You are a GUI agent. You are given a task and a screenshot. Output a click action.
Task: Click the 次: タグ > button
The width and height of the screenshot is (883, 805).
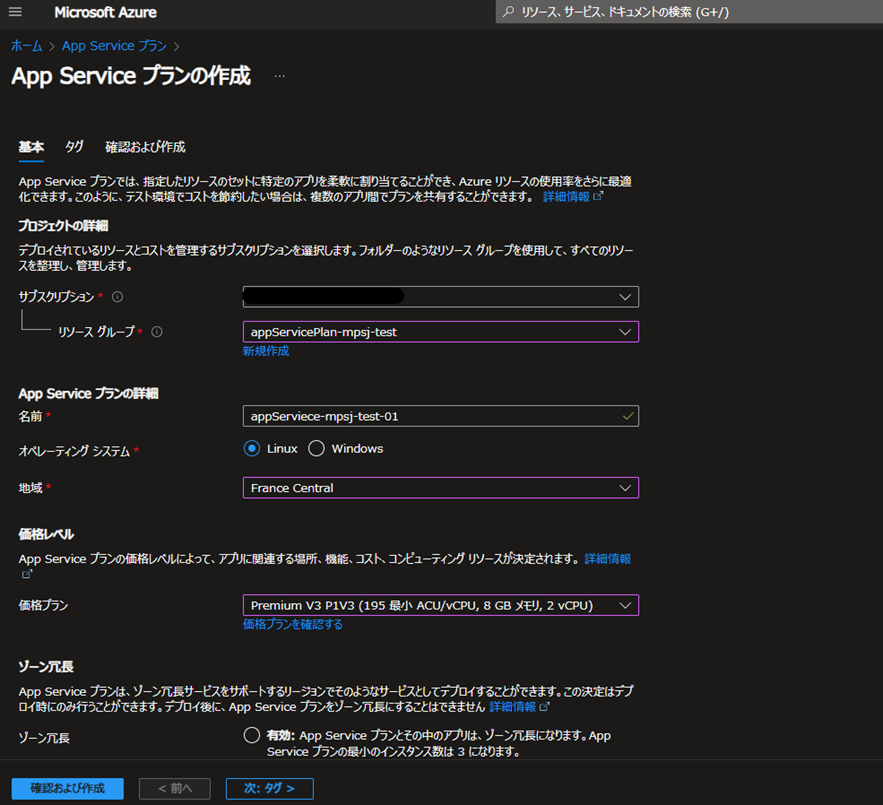(270, 789)
